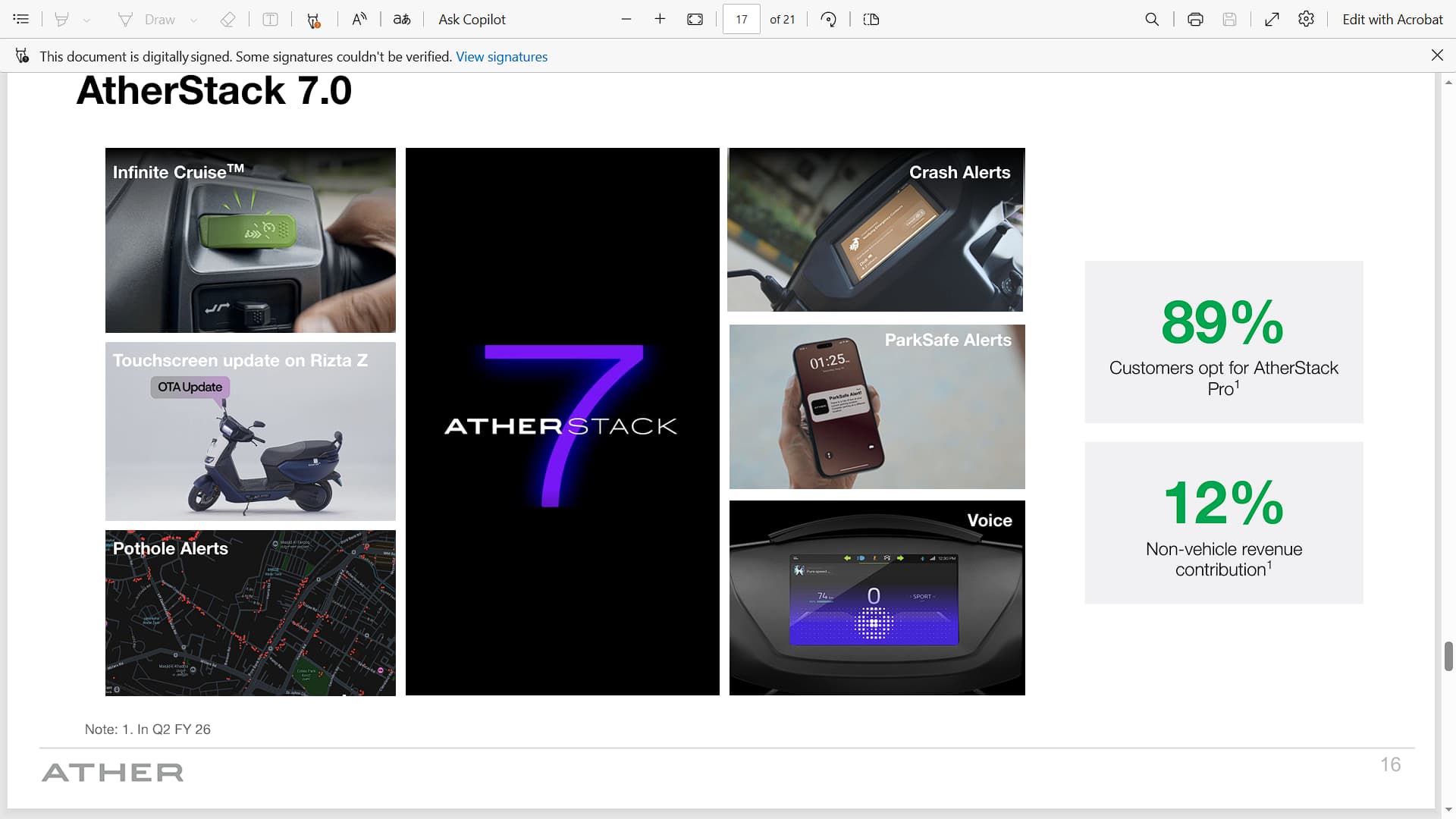Click Ask Copilot
The image size is (1456, 819).
tap(472, 19)
